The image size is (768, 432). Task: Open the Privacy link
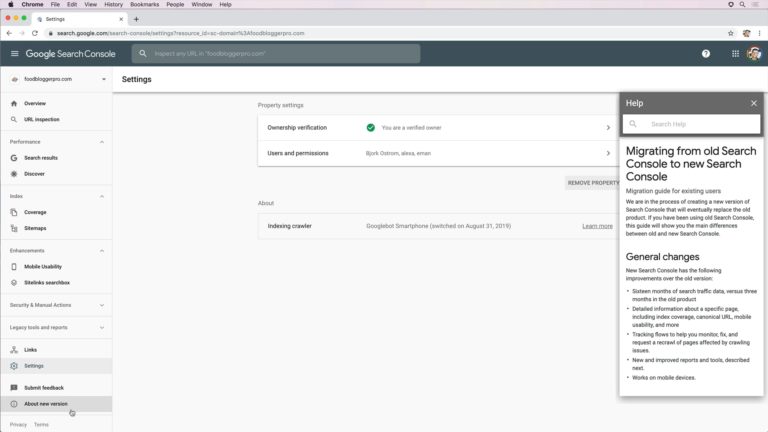pos(18,425)
